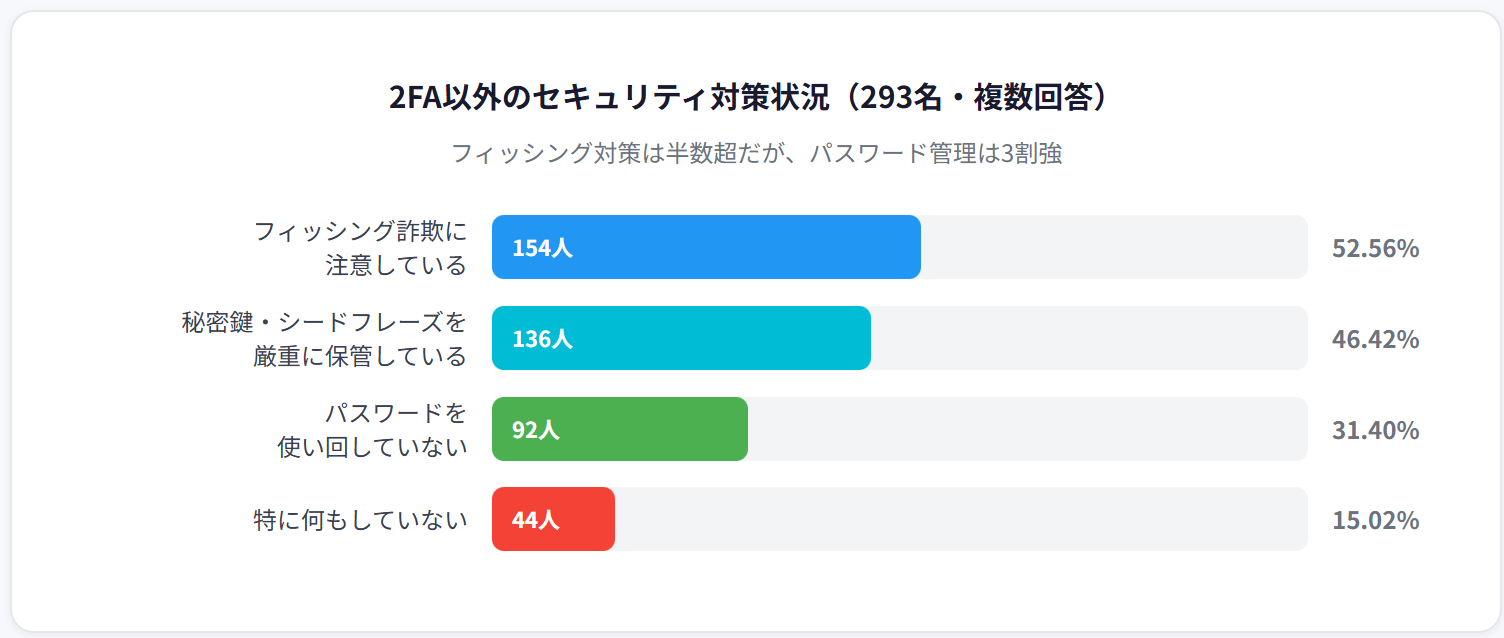
Task: Click the 15.02% percentage figure
Action: 1375,521
